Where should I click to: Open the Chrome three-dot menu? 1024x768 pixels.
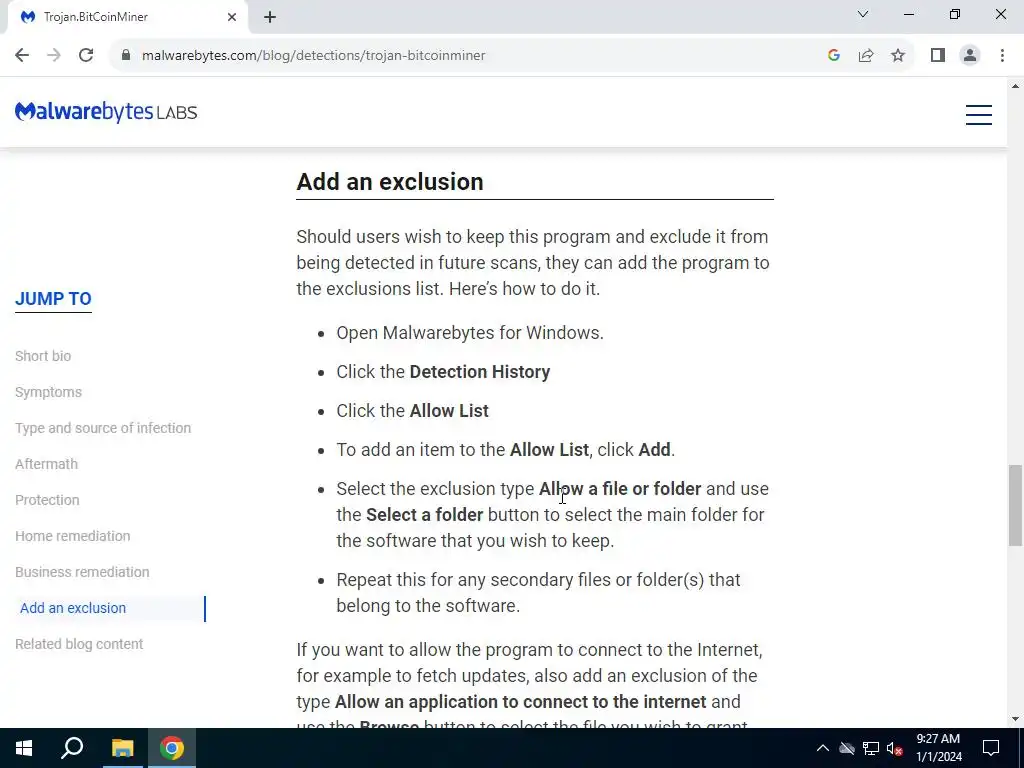tap(1002, 56)
